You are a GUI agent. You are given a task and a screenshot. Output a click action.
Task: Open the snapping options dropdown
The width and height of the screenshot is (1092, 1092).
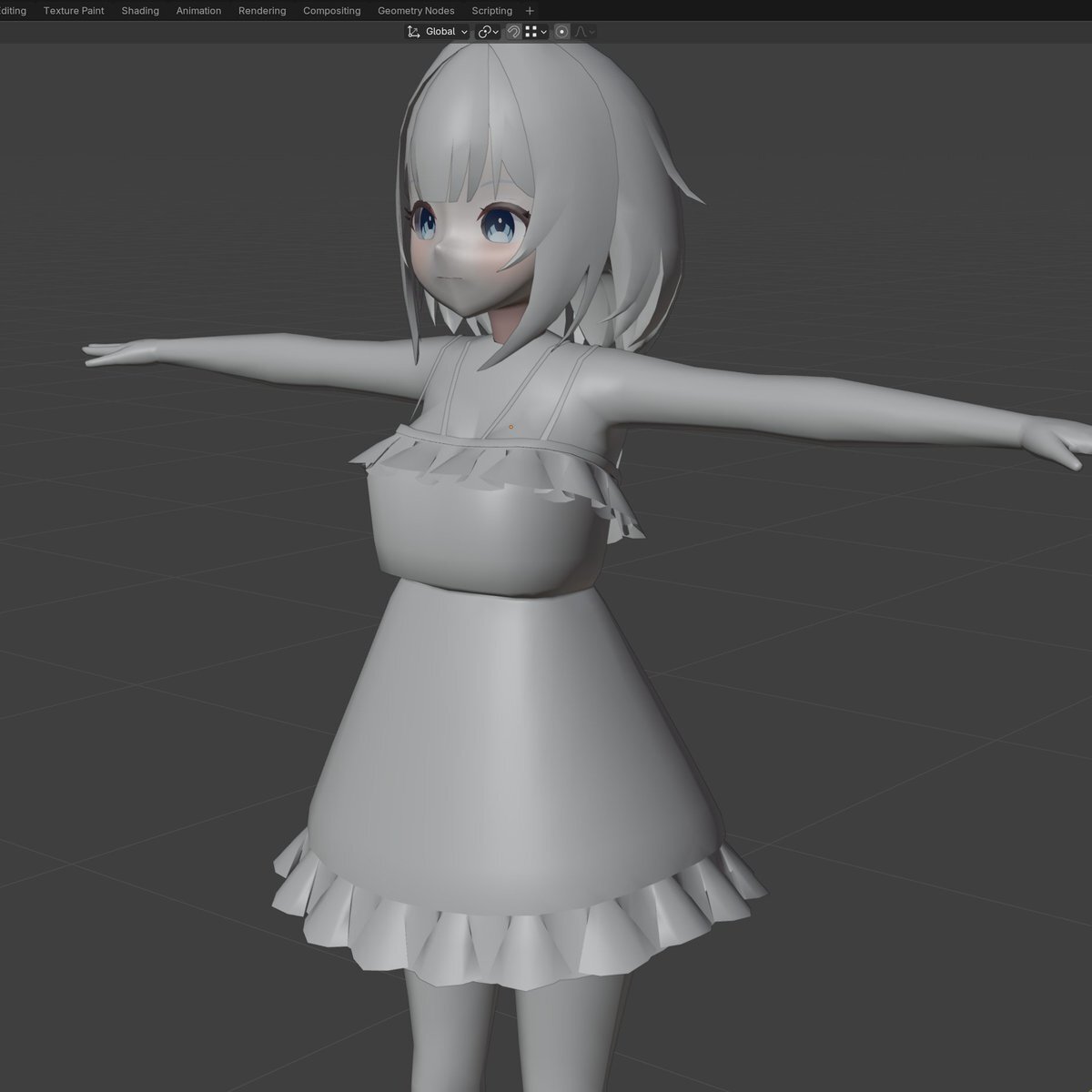click(536, 32)
